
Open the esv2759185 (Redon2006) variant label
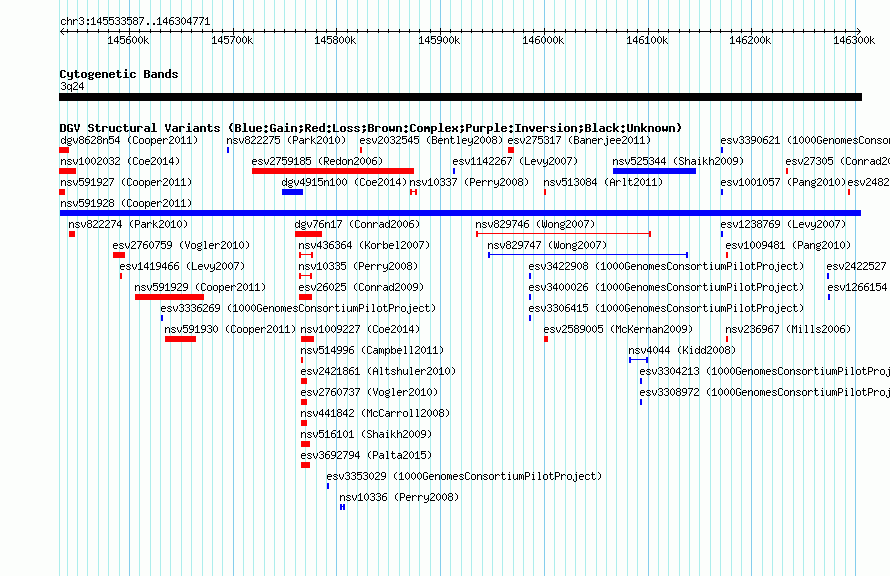pyautogui.click(x=317, y=161)
